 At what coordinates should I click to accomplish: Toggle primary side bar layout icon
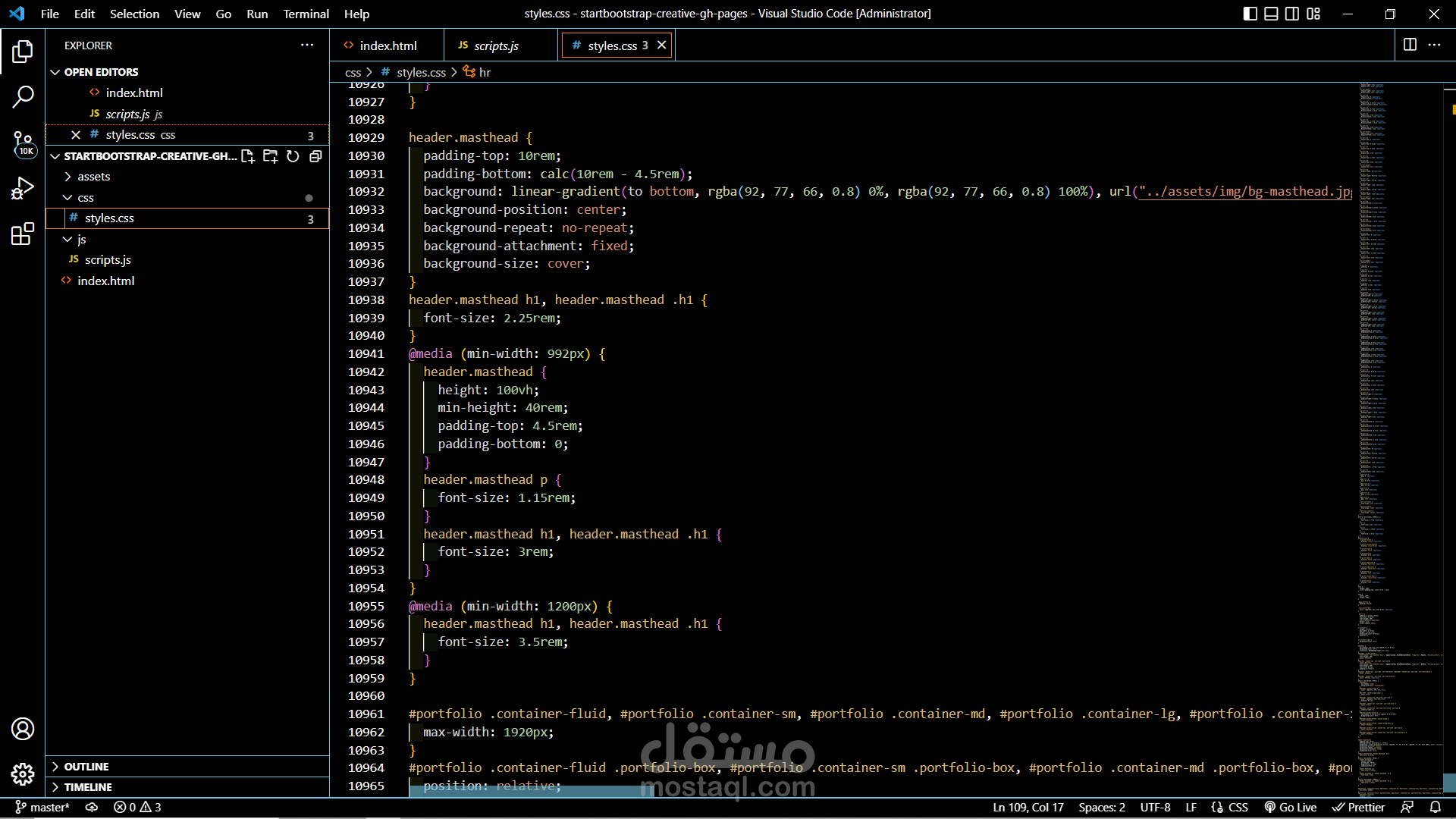click(x=1250, y=14)
